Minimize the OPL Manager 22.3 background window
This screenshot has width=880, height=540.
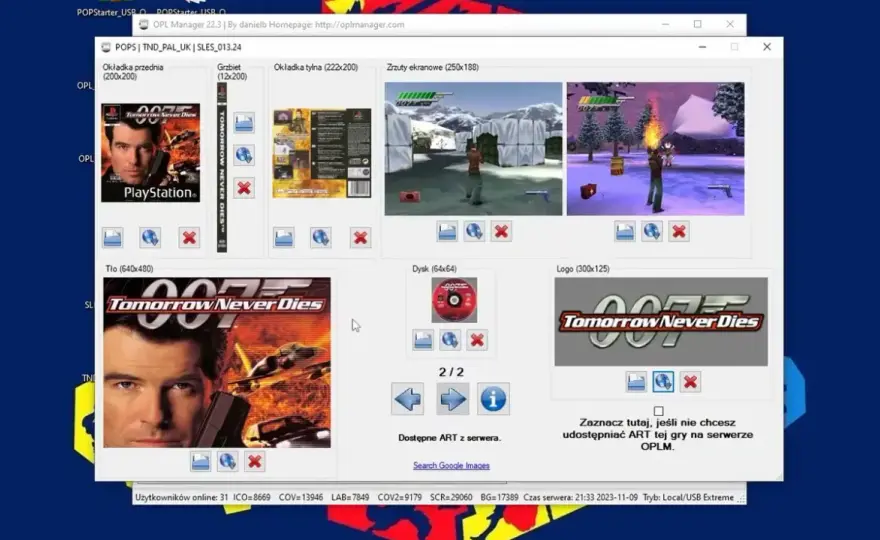click(x=665, y=24)
